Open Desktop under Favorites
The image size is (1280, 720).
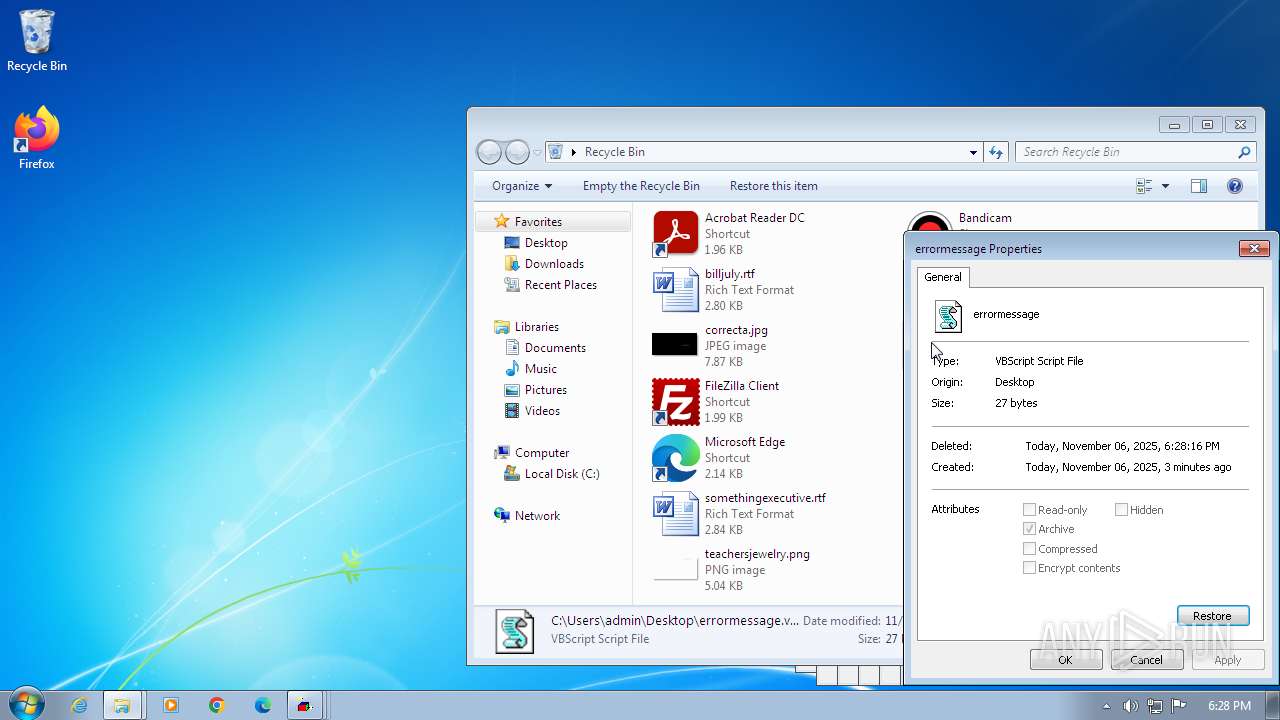tap(546, 243)
